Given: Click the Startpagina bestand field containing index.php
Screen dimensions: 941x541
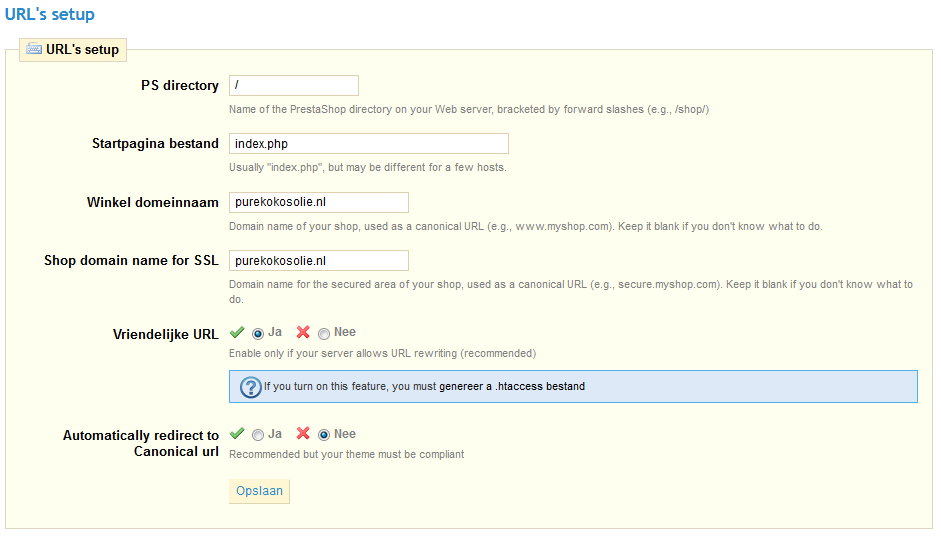Looking at the screenshot, I should (x=369, y=144).
